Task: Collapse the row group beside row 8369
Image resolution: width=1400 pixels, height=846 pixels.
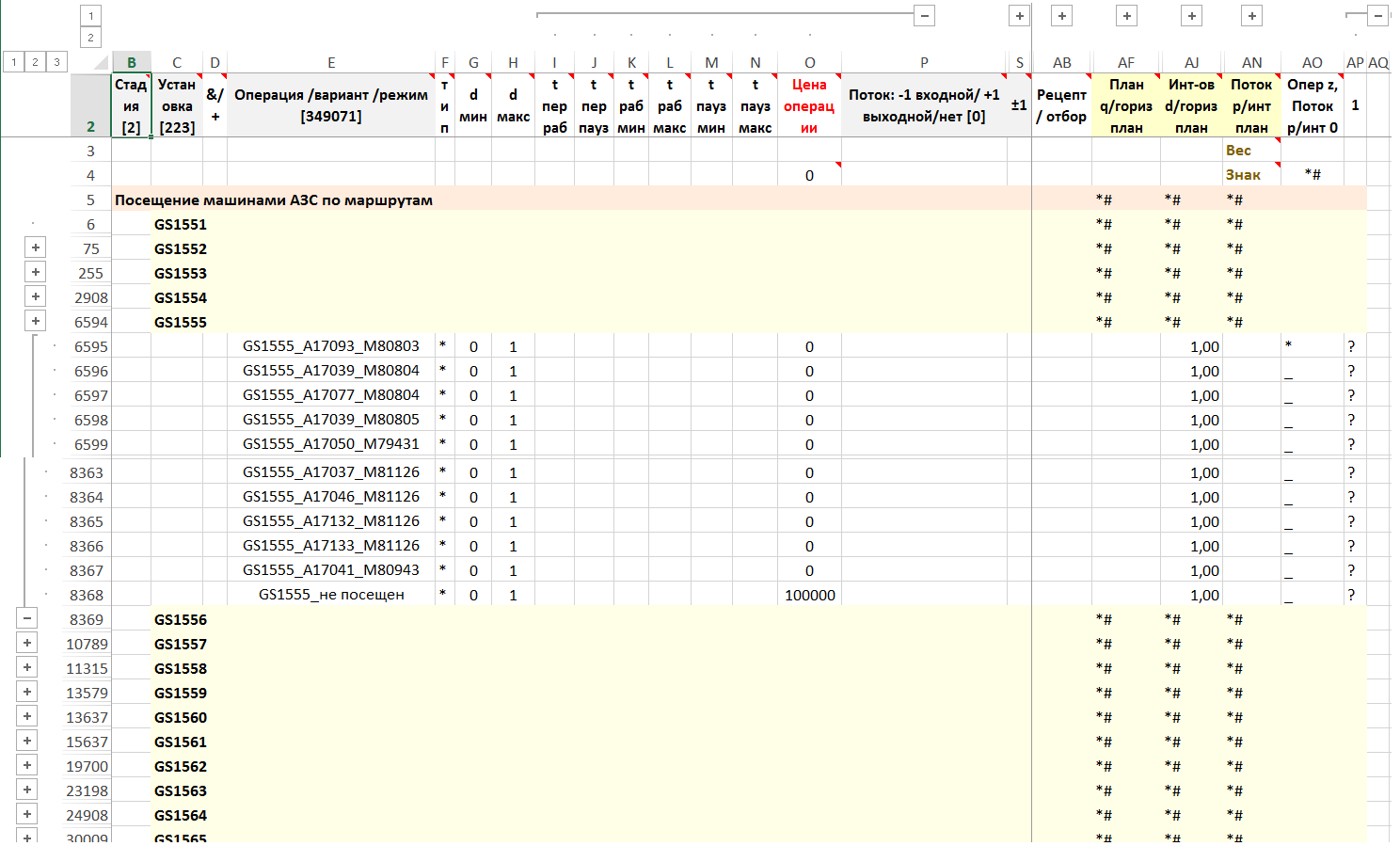Action: click(x=27, y=619)
